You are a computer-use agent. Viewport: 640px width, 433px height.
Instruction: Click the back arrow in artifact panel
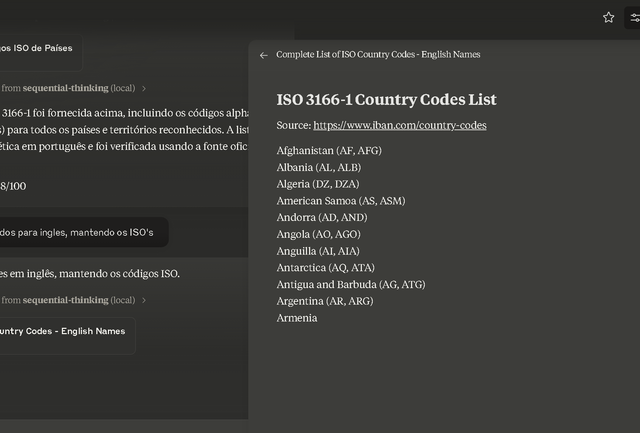click(264, 55)
